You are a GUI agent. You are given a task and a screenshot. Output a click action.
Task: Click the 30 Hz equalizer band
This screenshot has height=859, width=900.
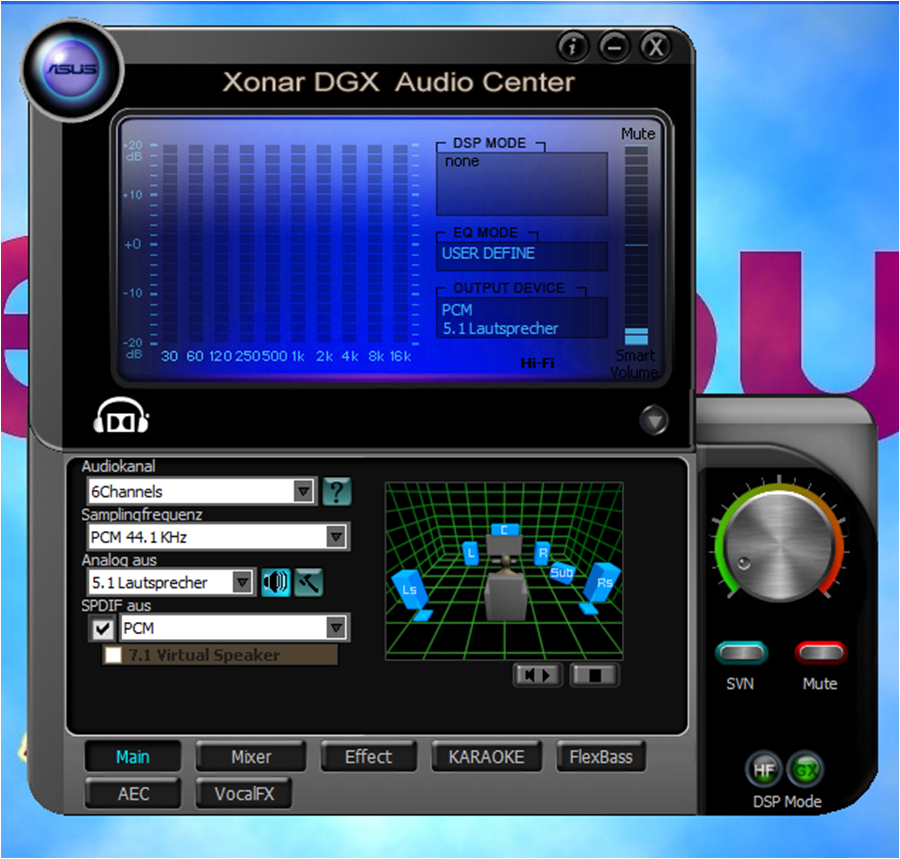(x=170, y=245)
